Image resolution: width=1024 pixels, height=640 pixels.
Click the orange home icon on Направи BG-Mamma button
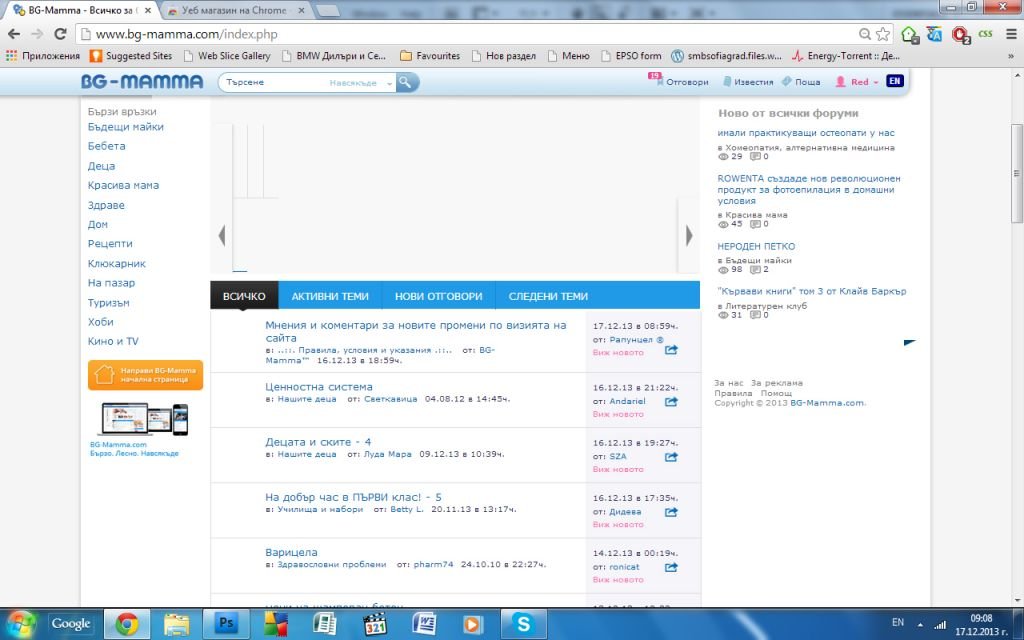pyautogui.click(x=102, y=375)
